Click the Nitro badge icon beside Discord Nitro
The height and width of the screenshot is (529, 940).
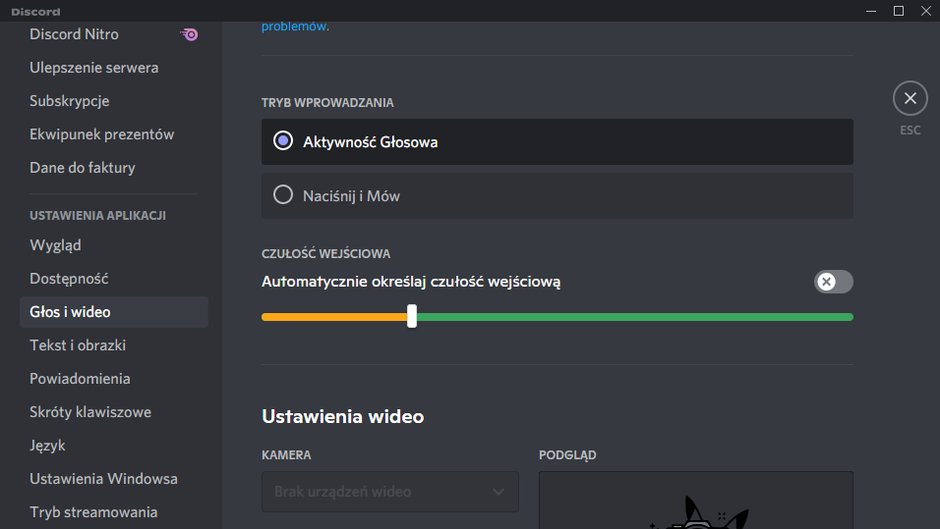[189, 34]
